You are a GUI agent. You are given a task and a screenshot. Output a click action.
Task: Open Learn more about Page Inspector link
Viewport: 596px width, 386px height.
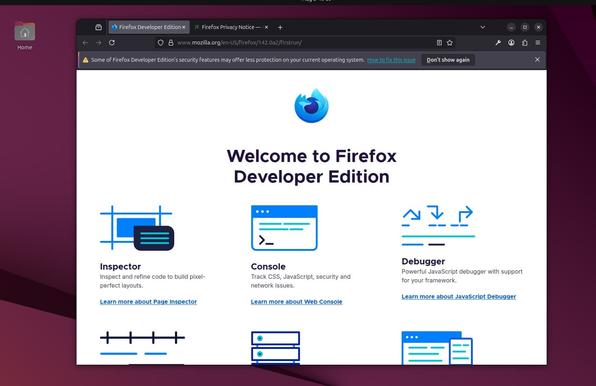pos(148,302)
